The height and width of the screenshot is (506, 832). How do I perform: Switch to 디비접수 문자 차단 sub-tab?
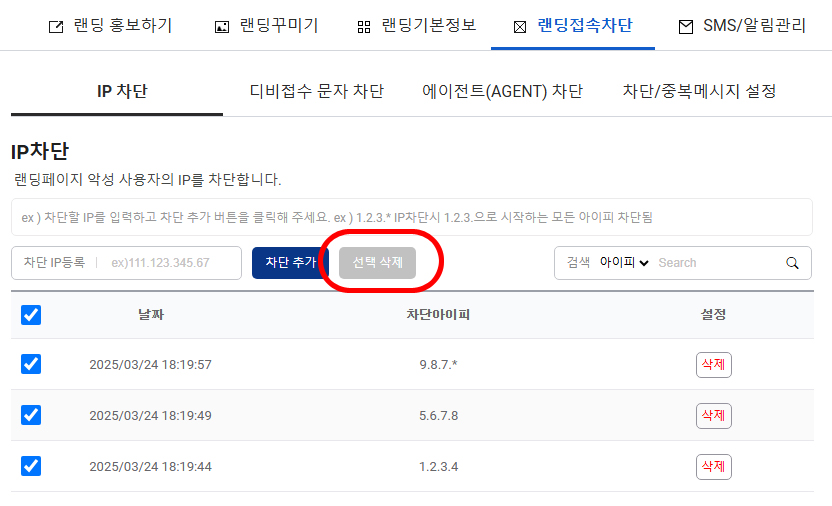tap(316, 92)
